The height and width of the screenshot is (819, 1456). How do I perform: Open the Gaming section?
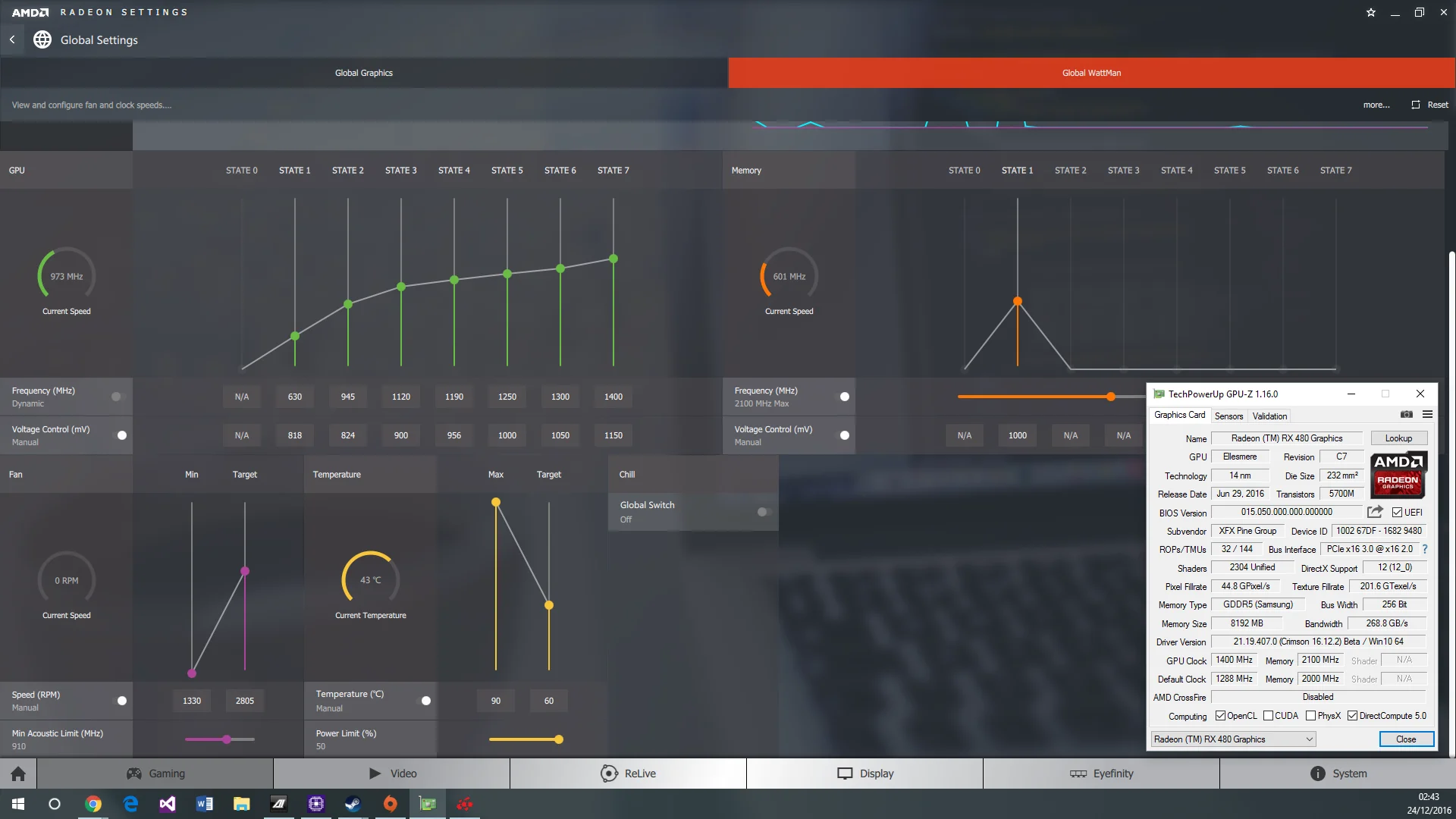point(155,773)
